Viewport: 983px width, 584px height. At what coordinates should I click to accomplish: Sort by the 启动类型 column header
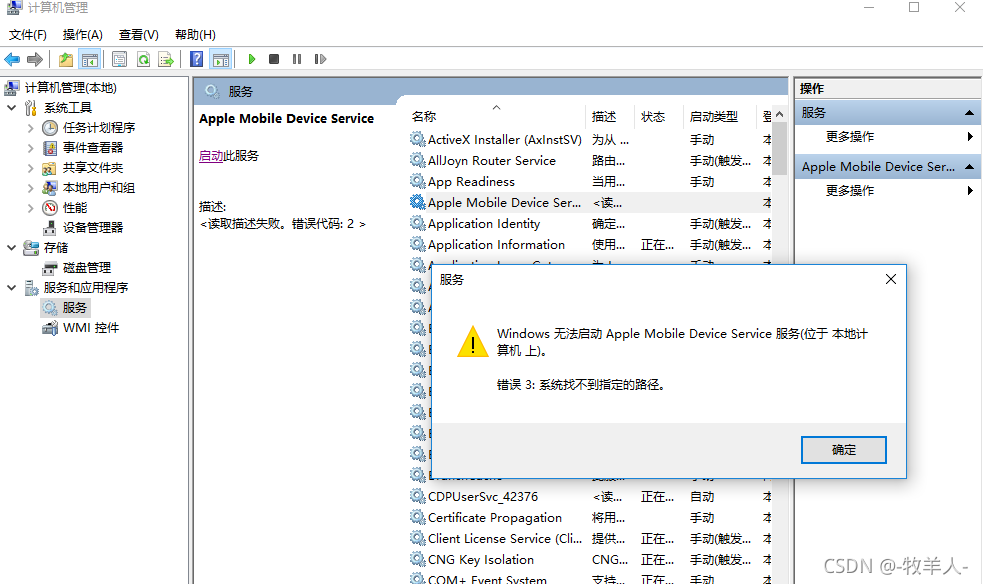[719, 117]
